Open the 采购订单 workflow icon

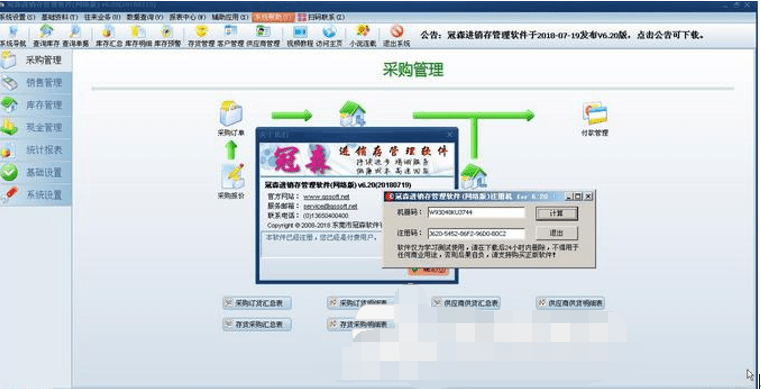click(x=231, y=118)
